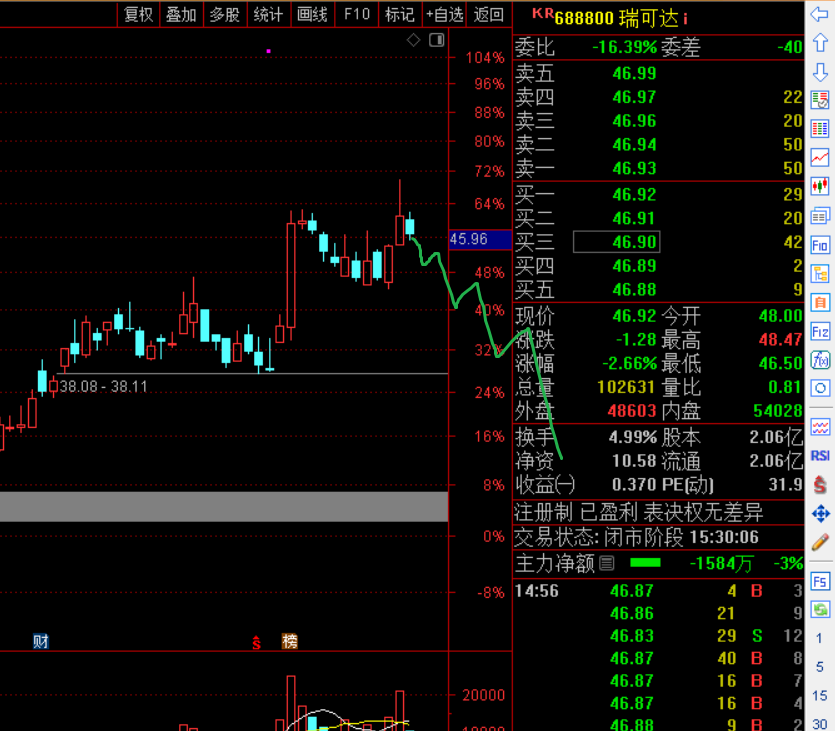
Task: Click the green refresh sidebar icon
Action: point(820,609)
